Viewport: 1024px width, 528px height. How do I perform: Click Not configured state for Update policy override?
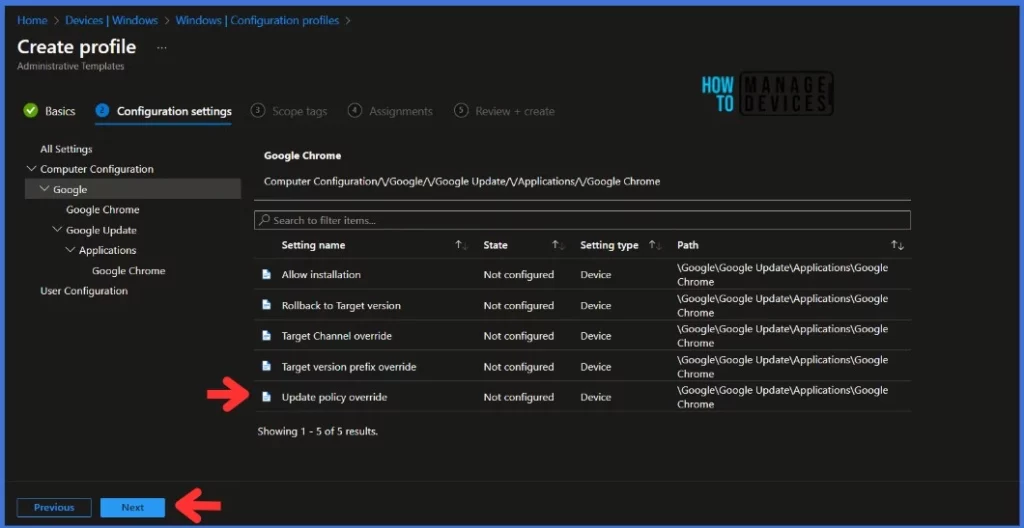pyautogui.click(x=519, y=397)
